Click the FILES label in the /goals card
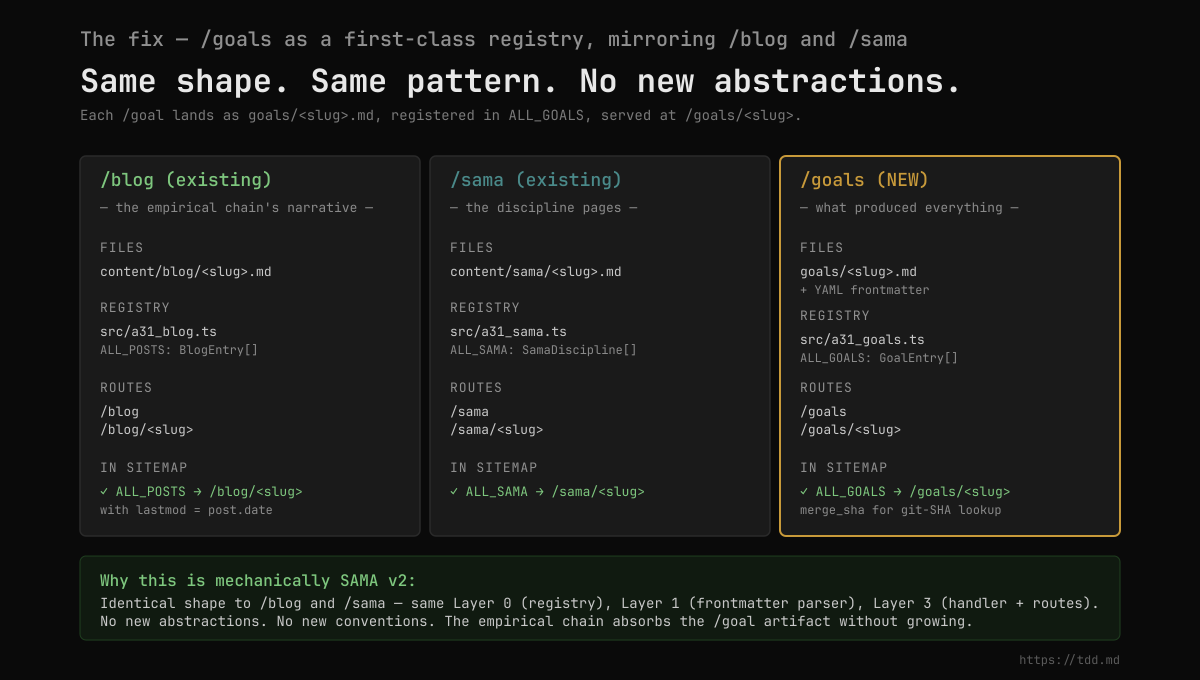The image size is (1200, 680). pyautogui.click(x=822, y=248)
